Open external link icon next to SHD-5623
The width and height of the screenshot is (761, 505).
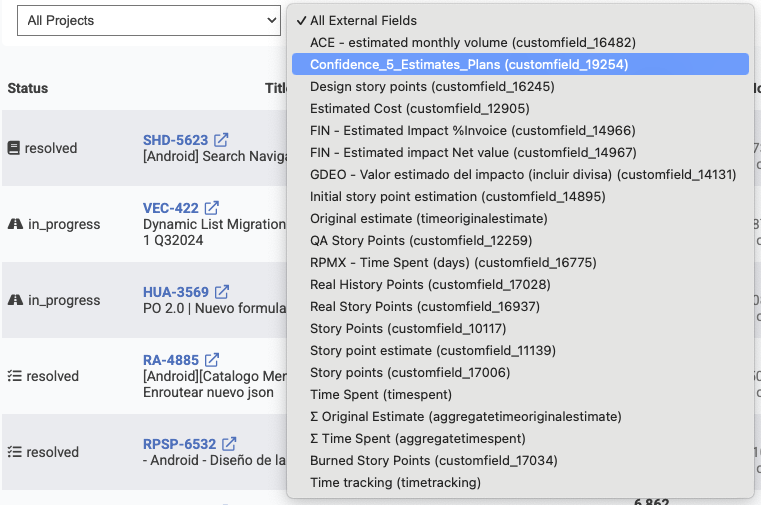221,140
